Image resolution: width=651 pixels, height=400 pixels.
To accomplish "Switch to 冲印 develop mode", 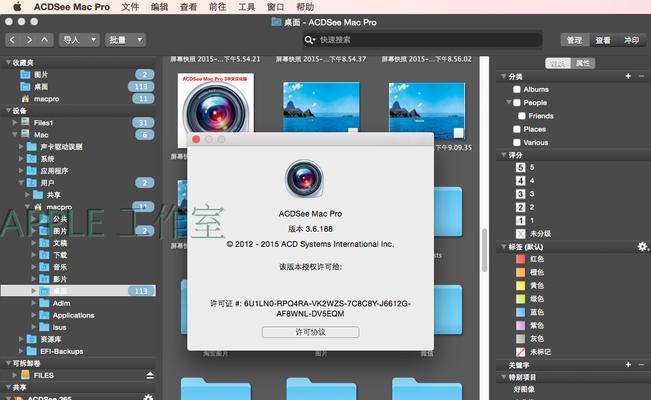I will tap(631, 40).
